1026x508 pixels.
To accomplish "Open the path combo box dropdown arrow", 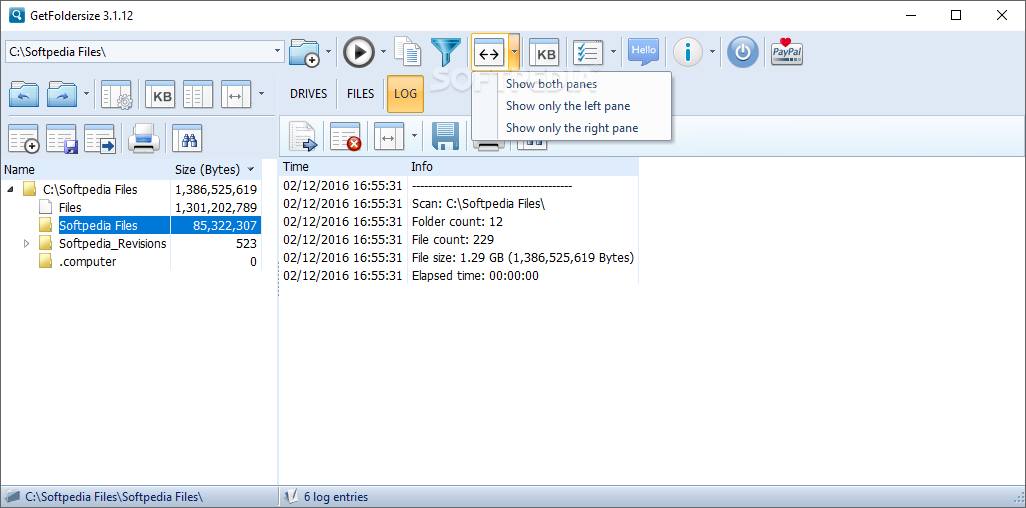I will (x=277, y=51).
